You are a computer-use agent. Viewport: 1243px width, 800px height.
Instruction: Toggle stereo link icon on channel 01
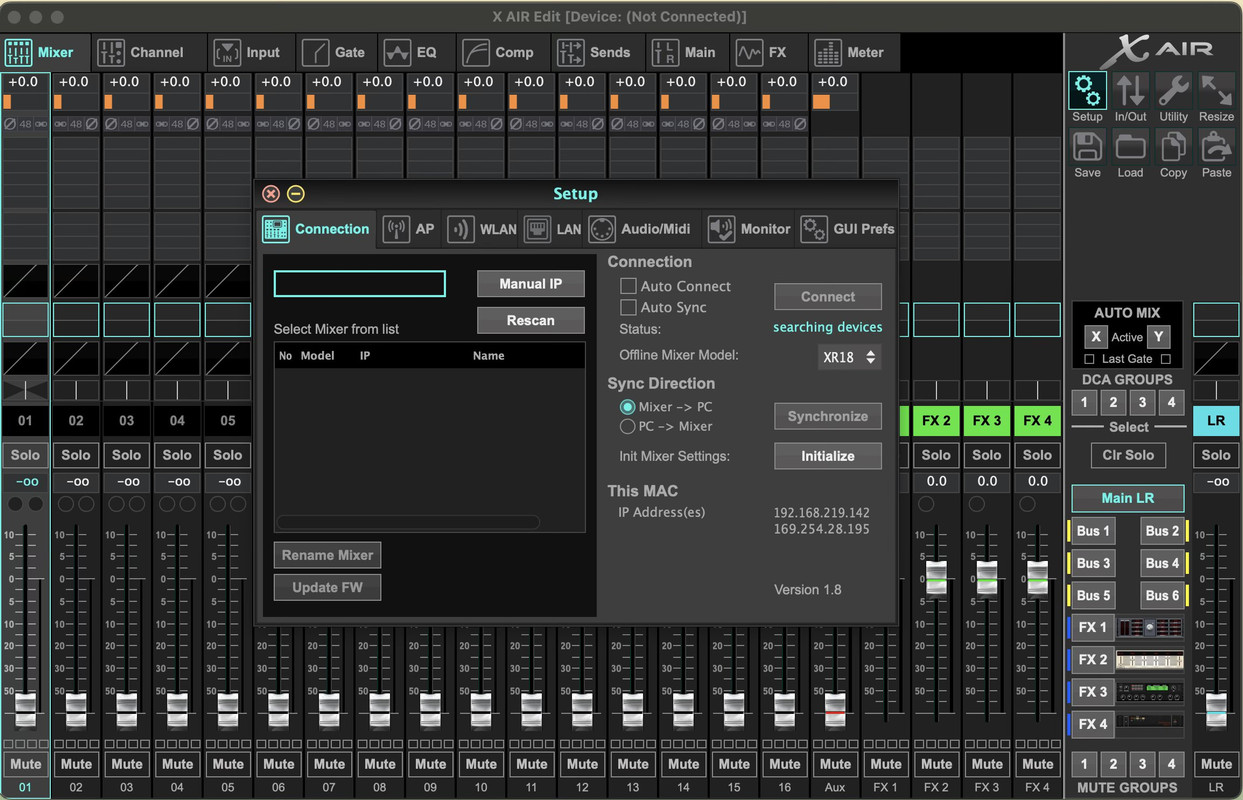coord(40,124)
